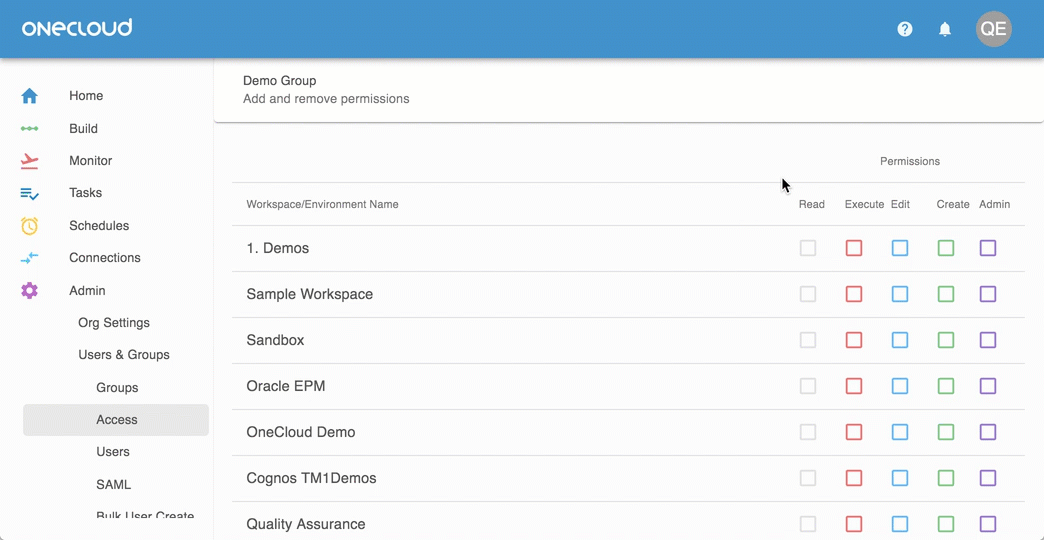
Task: Enable Execute for OneCloud Demo
Action: pos(854,432)
